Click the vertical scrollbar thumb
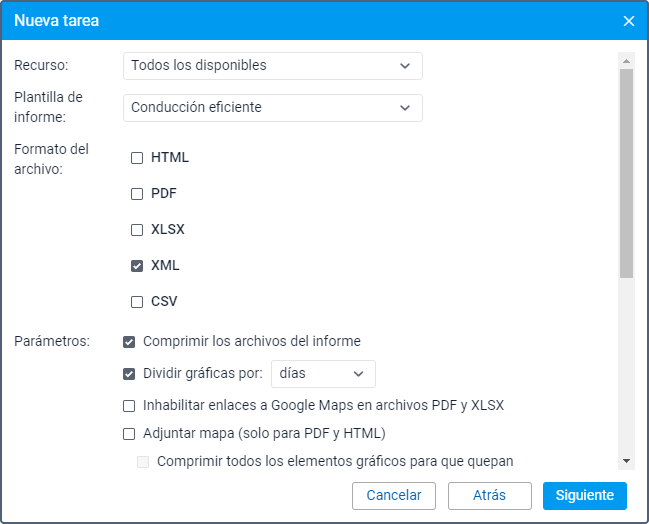Image resolution: width=649 pixels, height=524 pixels. 626,170
